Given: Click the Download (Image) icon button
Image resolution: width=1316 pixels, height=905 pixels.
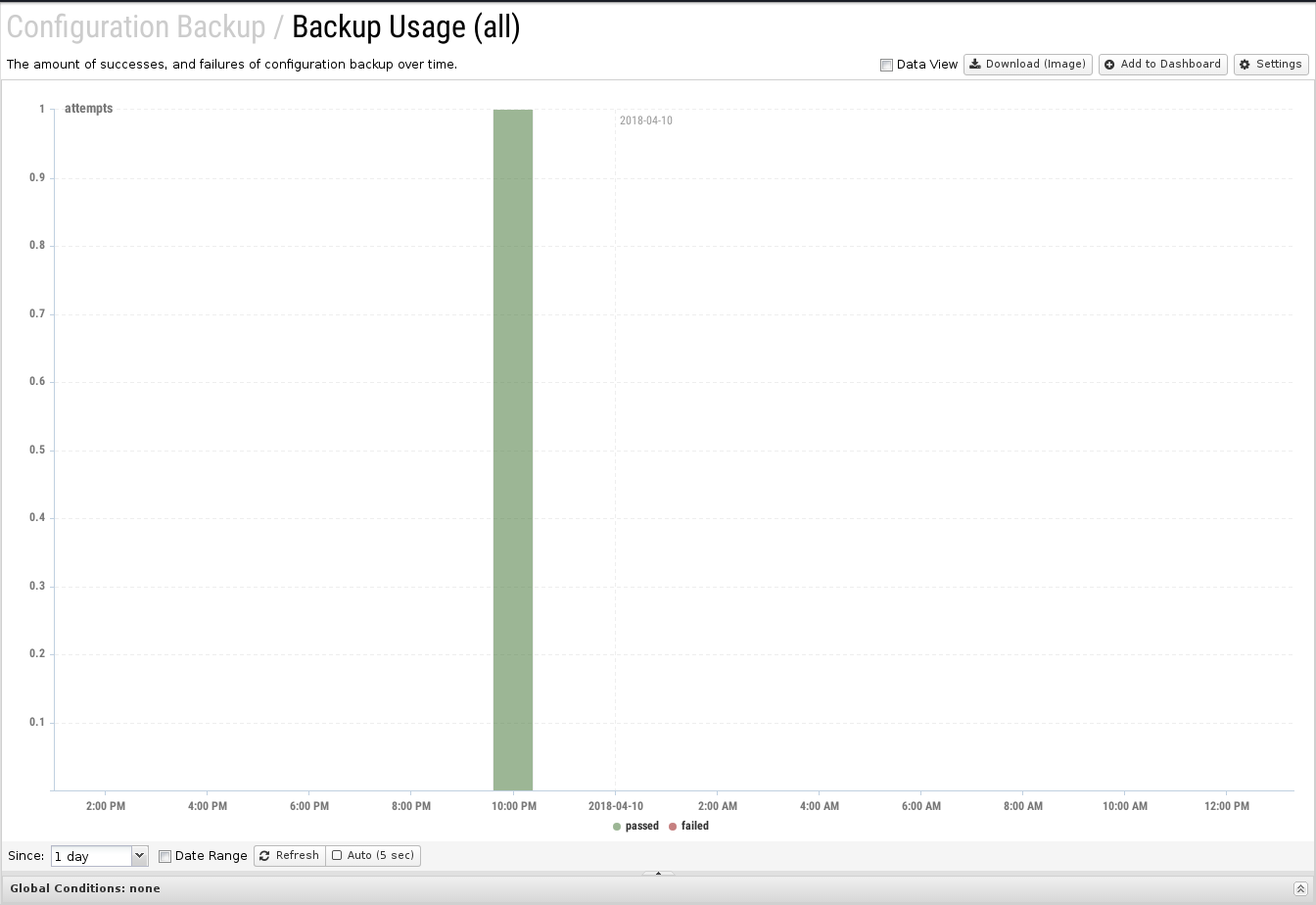Looking at the screenshot, I should (x=975, y=65).
